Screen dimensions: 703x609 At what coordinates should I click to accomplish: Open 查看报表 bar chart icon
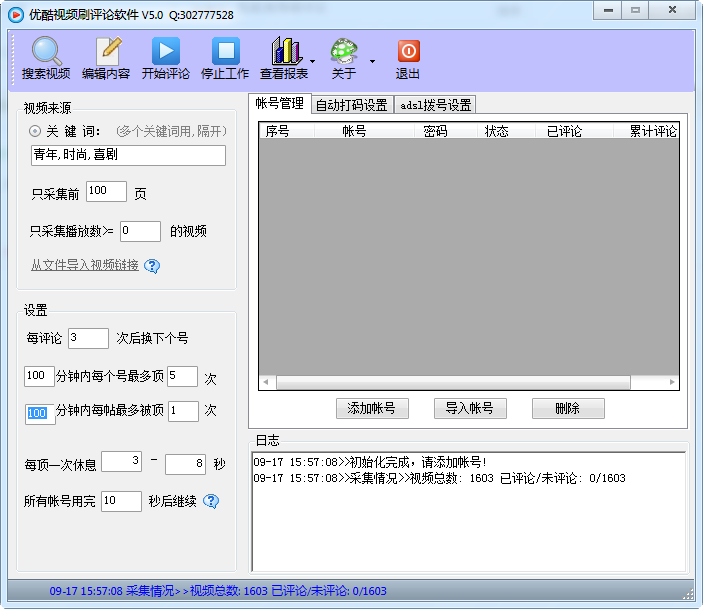(x=285, y=51)
